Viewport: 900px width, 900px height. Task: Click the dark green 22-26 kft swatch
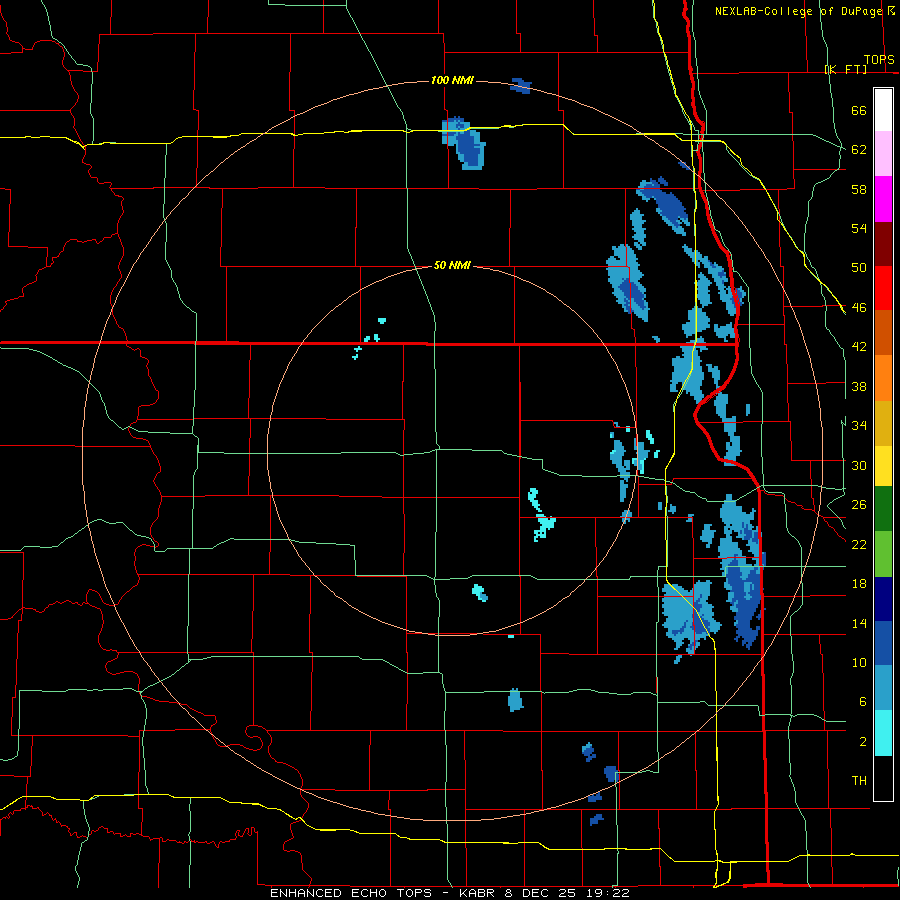[x=883, y=509]
